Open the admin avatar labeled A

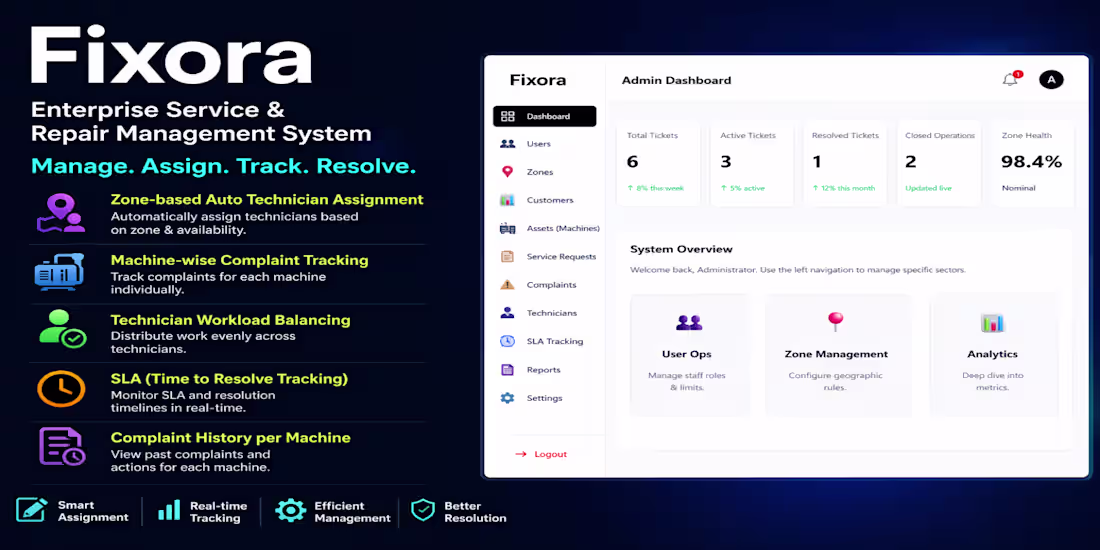pos(1051,80)
